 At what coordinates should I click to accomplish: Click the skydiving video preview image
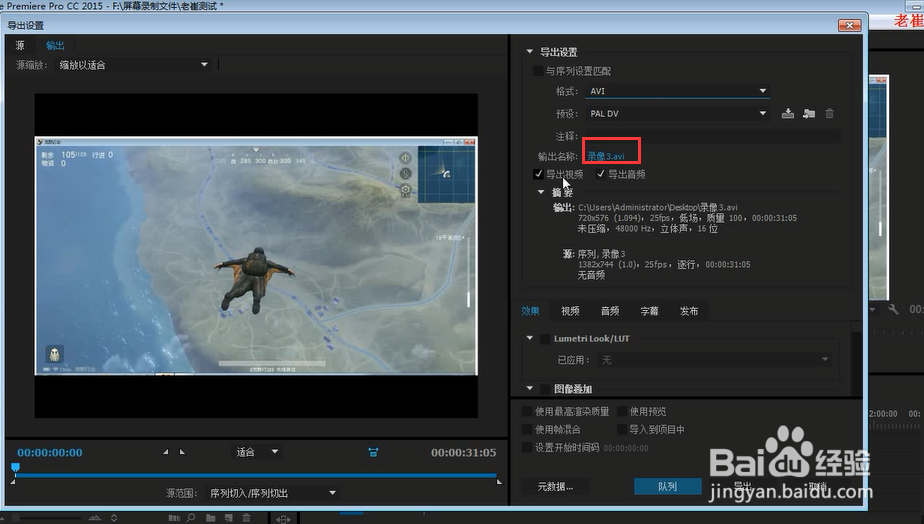(x=256, y=256)
